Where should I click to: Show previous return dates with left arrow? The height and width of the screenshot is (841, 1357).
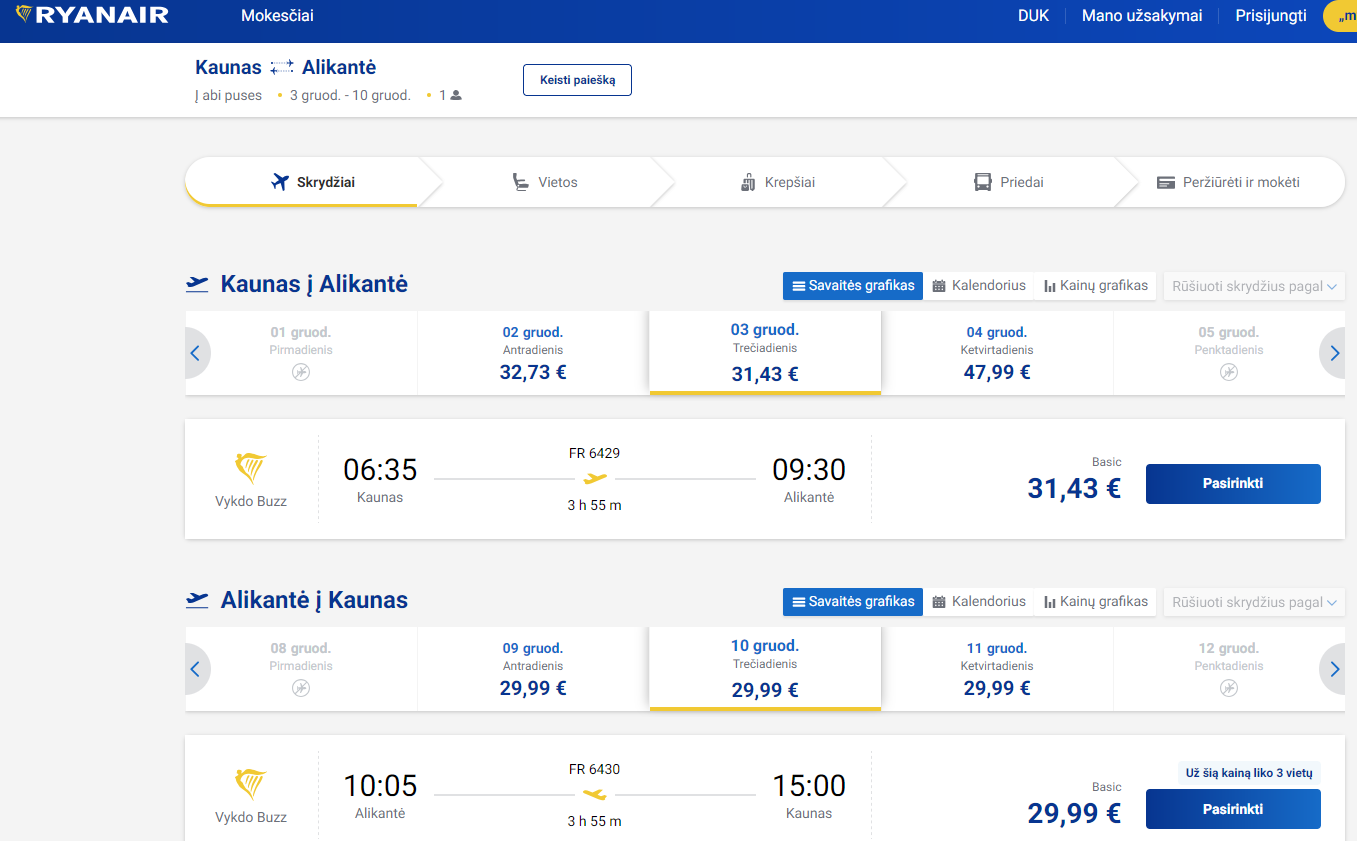click(x=196, y=669)
